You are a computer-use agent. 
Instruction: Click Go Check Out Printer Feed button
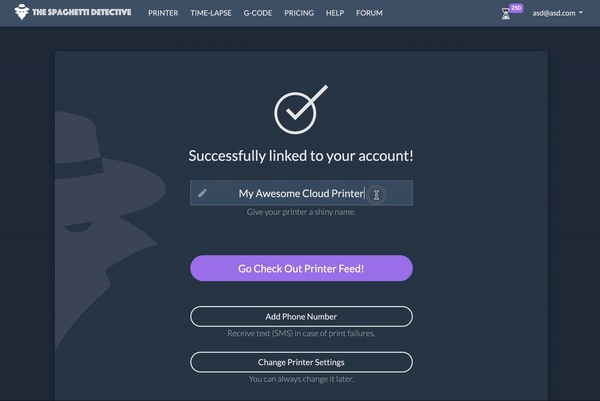point(301,268)
